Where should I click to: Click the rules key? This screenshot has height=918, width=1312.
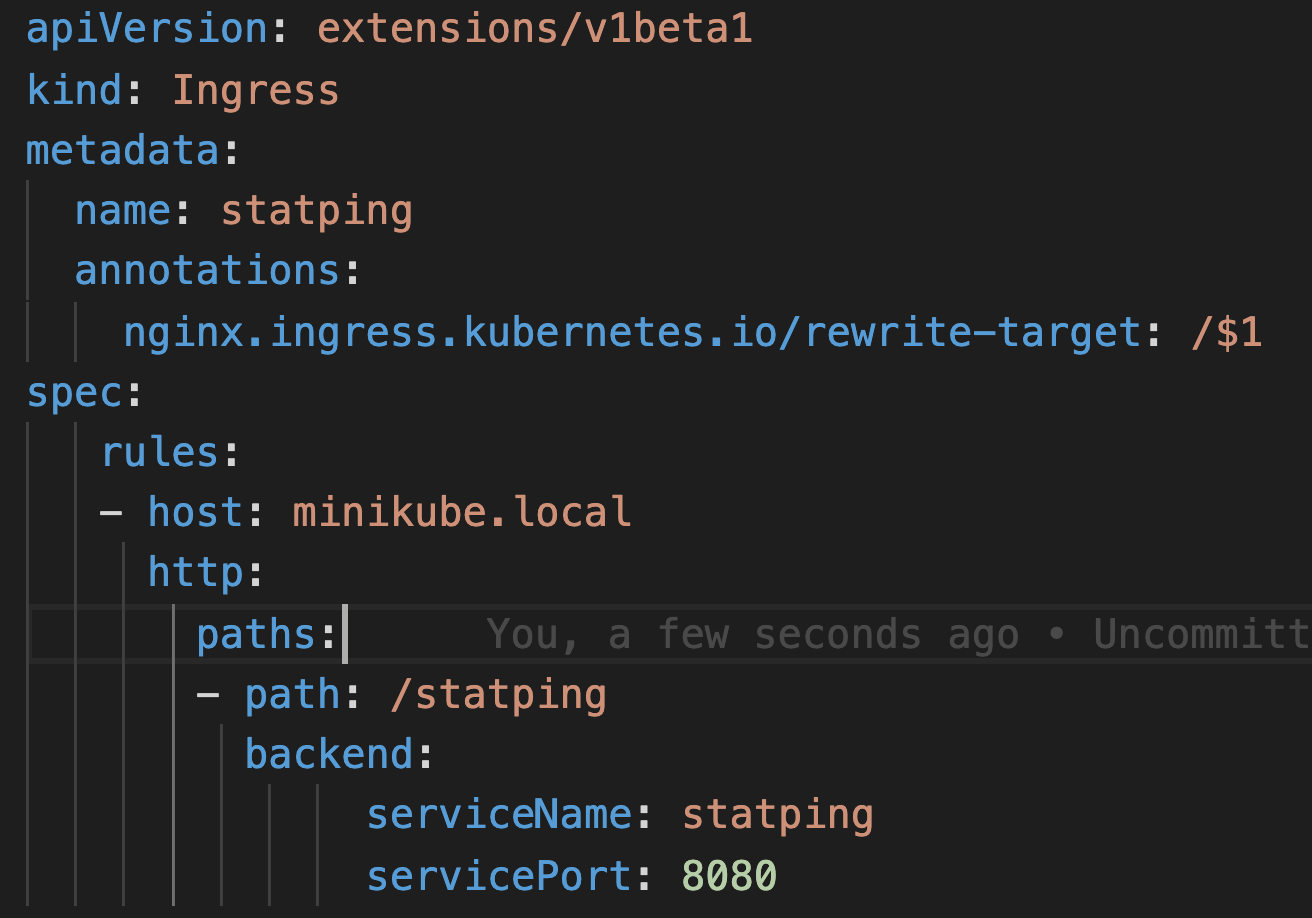pyautogui.click(x=160, y=451)
